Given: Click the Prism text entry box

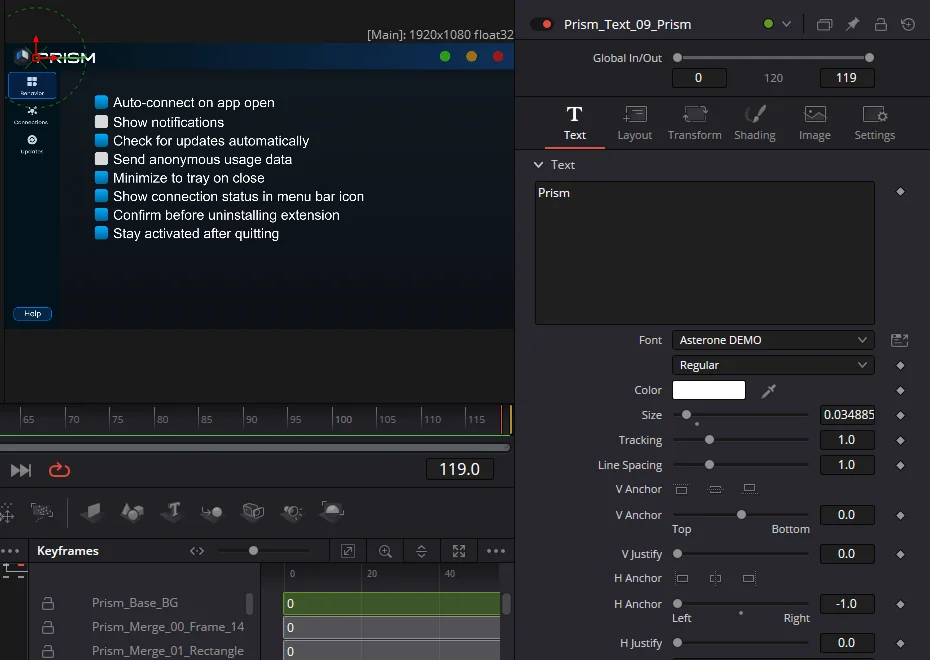Looking at the screenshot, I should tap(705, 253).
